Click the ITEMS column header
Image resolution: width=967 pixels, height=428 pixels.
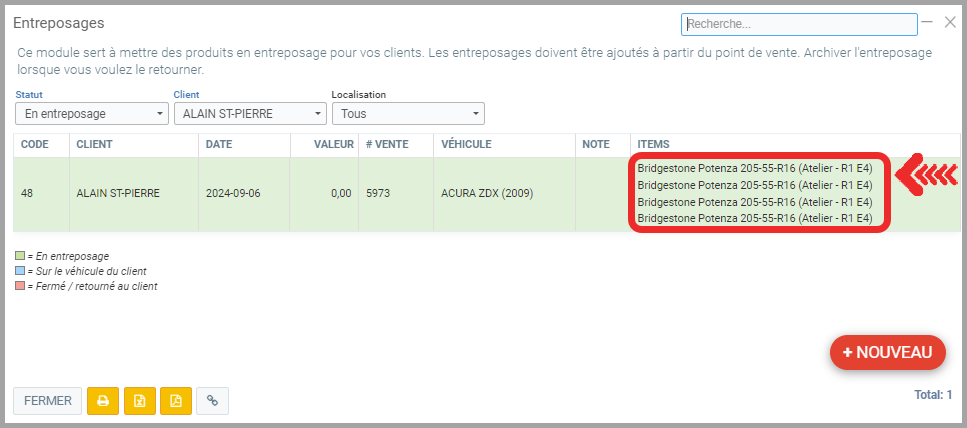coord(653,145)
